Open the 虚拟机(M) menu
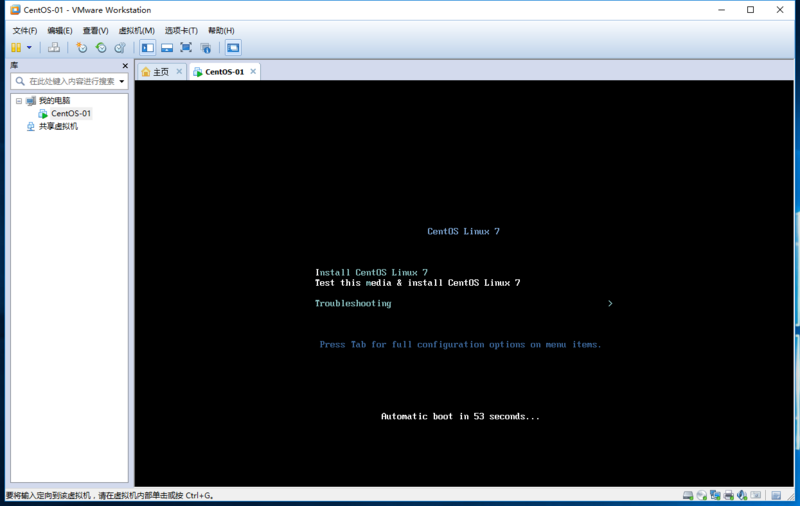This screenshot has height=506, width=800. point(137,31)
